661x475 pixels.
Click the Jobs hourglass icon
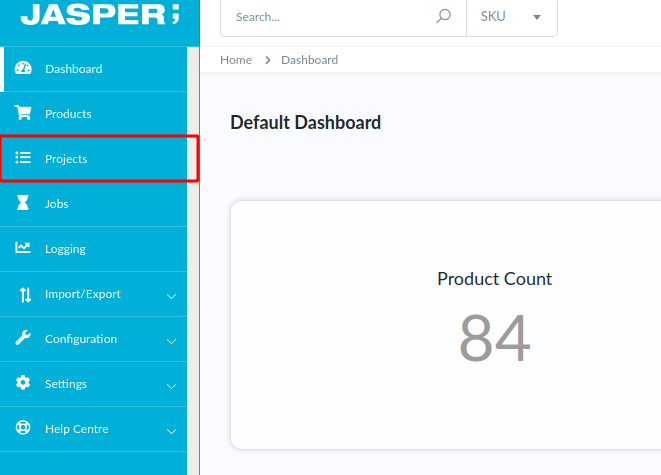(x=24, y=204)
